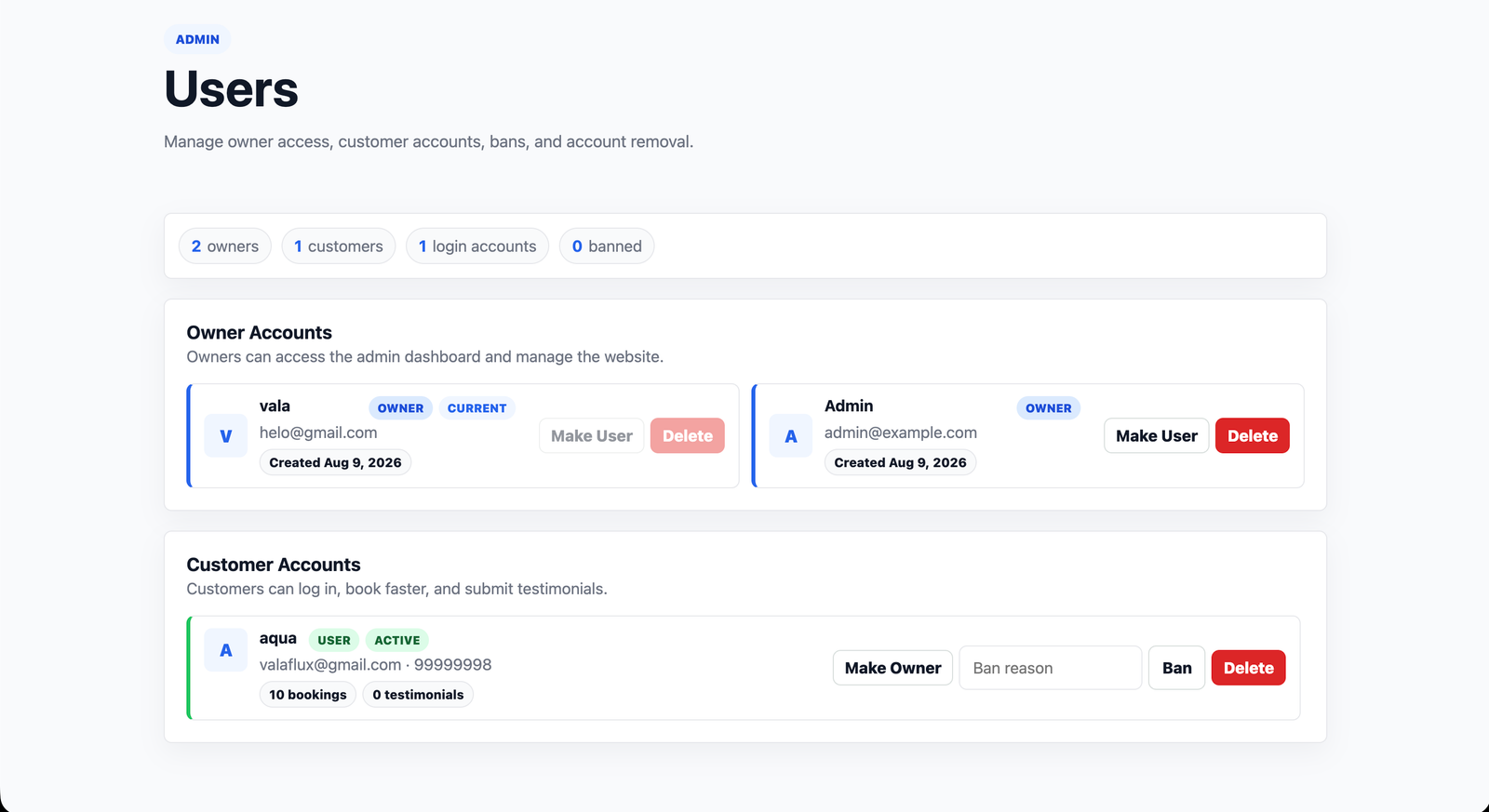1489x812 pixels.
Task: Delete the Admin owner account
Action: (x=1253, y=435)
